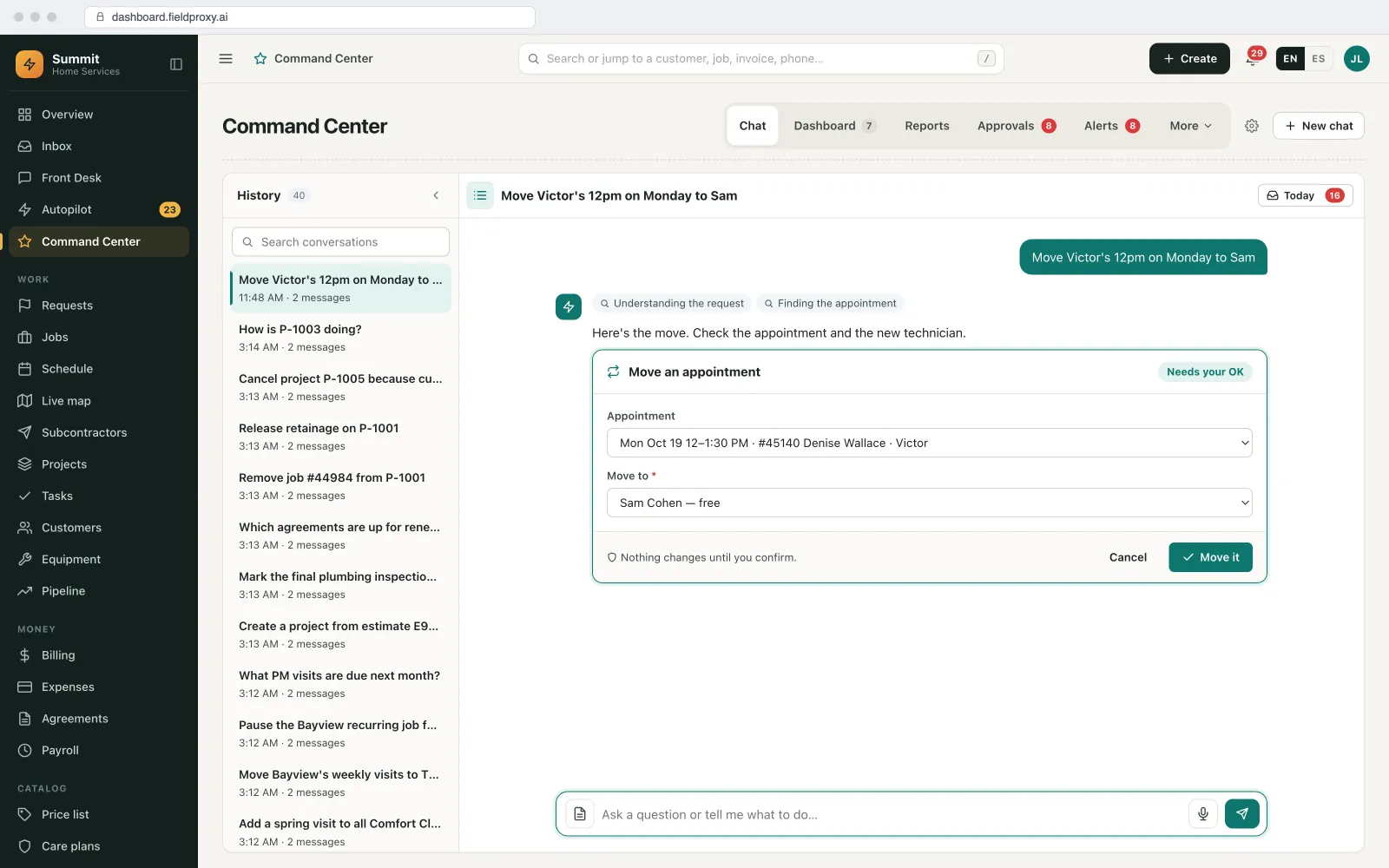The height and width of the screenshot is (868, 1389).
Task: Click the Create button
Action: 1189,59
